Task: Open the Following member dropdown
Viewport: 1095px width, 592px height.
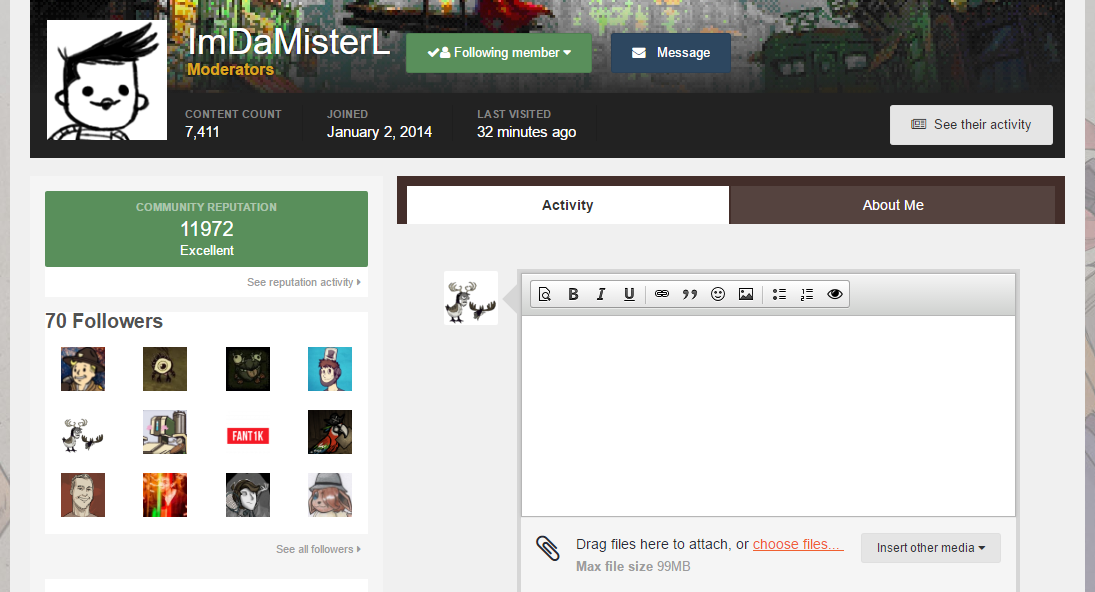Action: coord(499,53)
